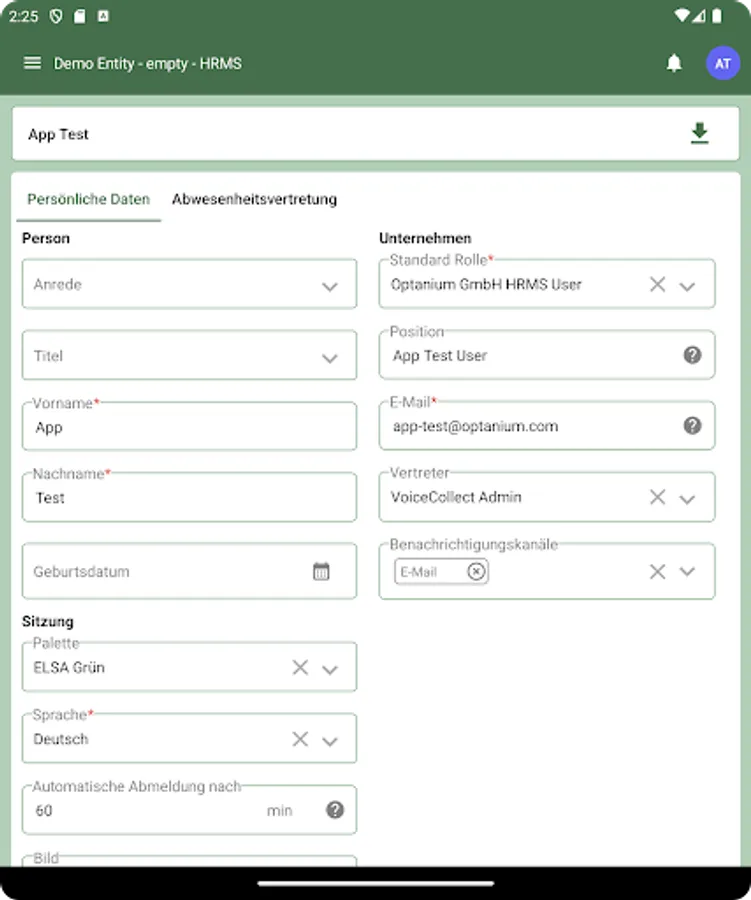Clear the Vertreter selection with the X

[x=657, y=497]
